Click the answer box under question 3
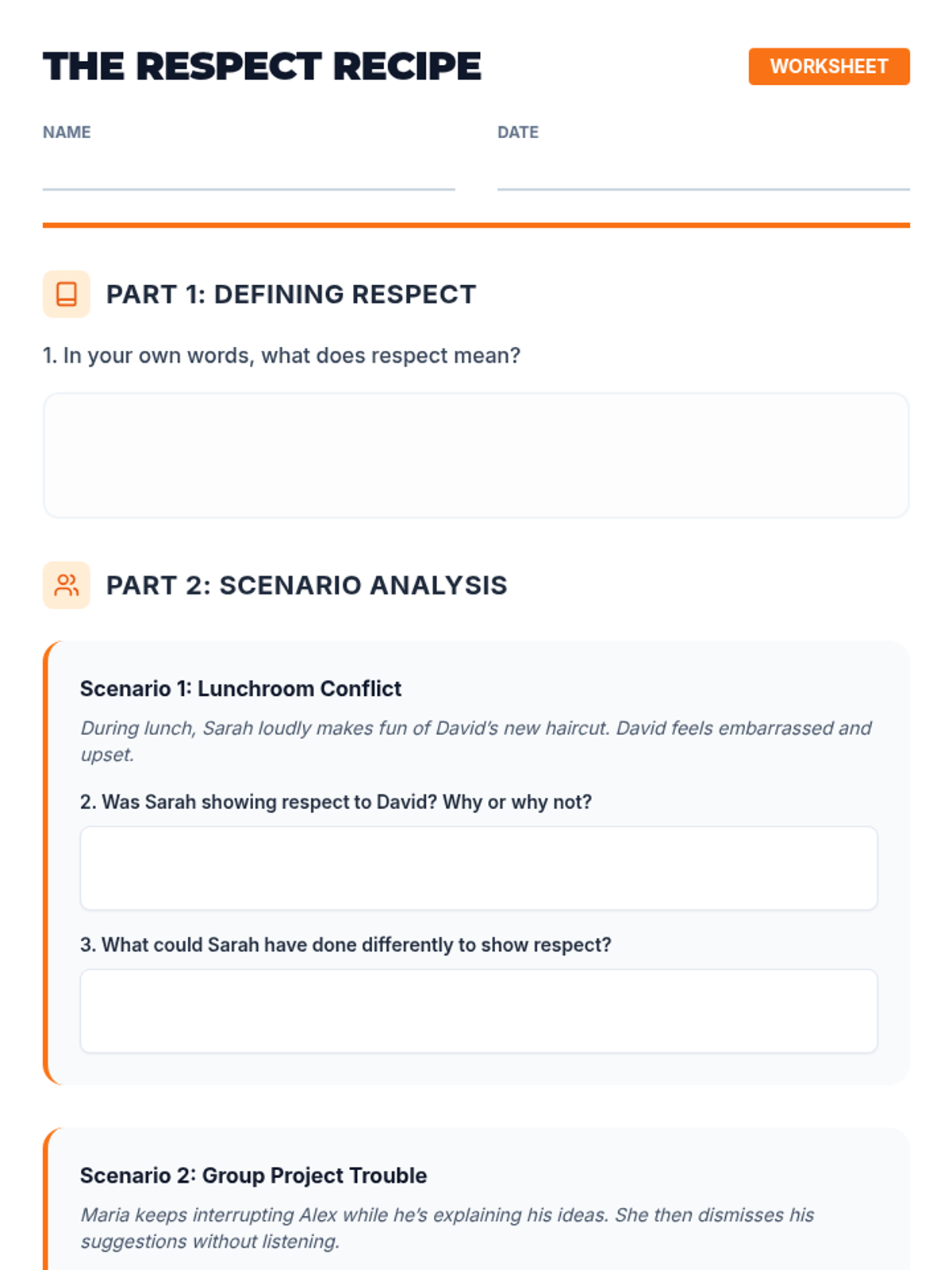This screenshot has height=1270, width=952. (x=478, y=1011)
